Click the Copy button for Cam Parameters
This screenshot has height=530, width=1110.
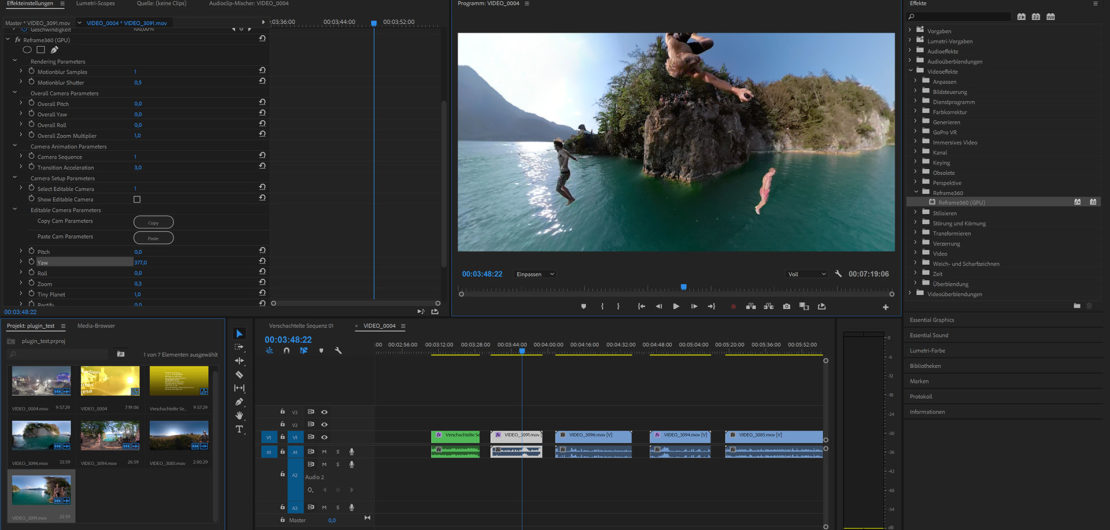[x=153, y=222]
